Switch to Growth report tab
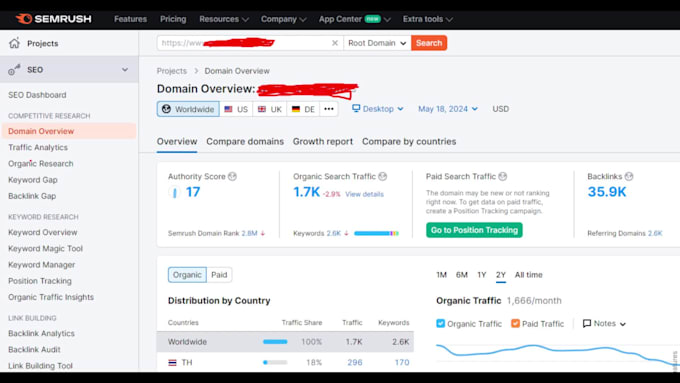The height and width of the screenshot is (383, 680). coord(323,141)
